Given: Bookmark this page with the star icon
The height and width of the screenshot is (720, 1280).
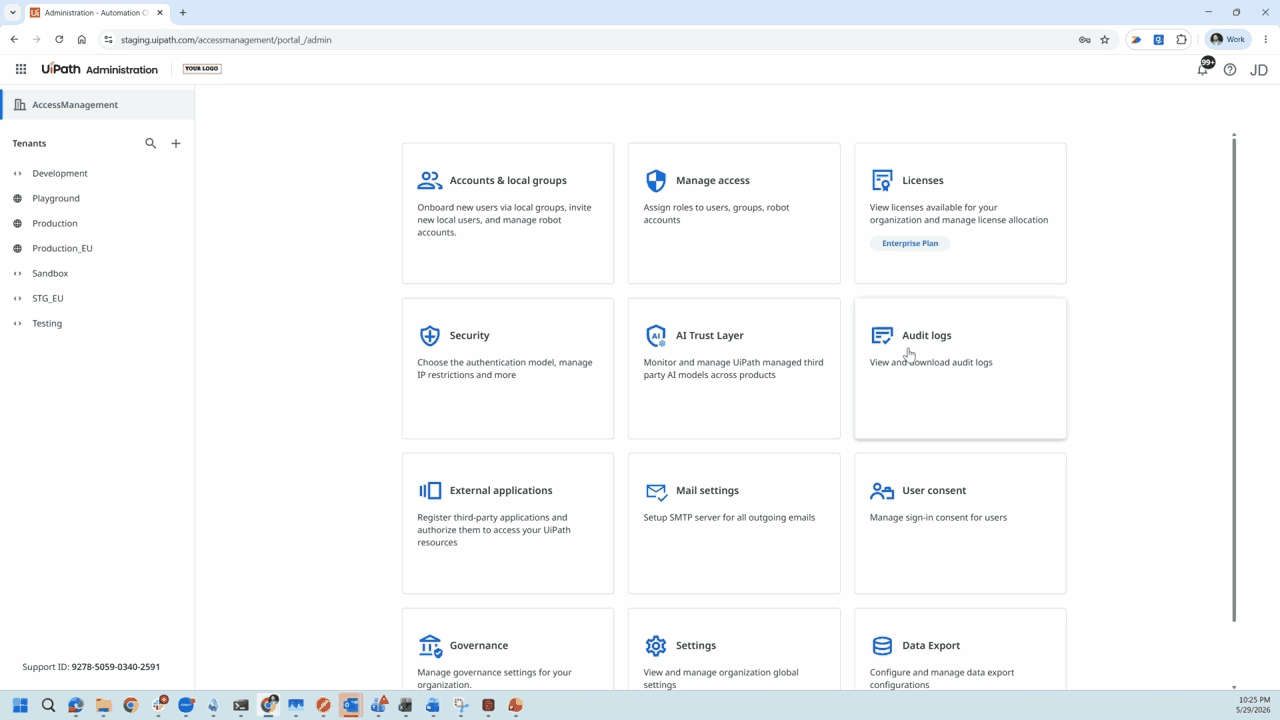Looking at the screenshot, I should click(x=1105, y=40).
